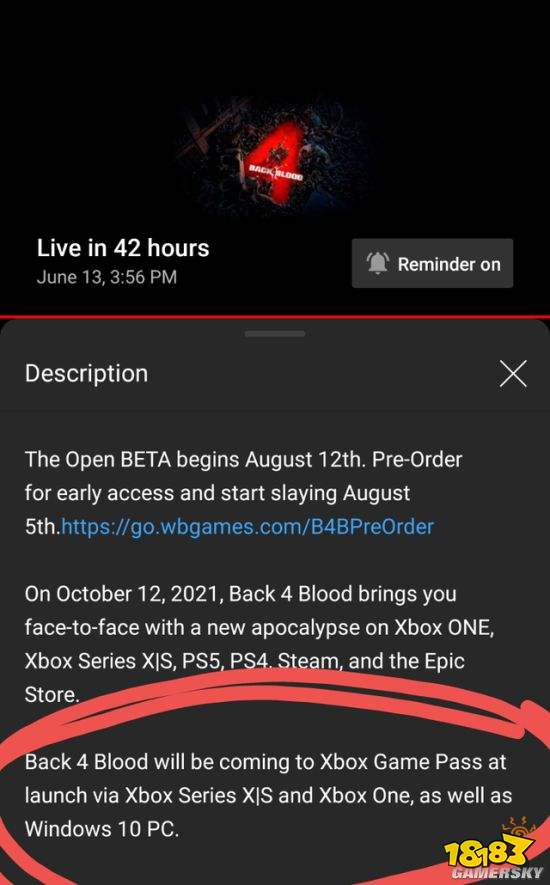Click the bell icon beside Reminder on
The width and height of the screenshot is (550, 885).
377,264
